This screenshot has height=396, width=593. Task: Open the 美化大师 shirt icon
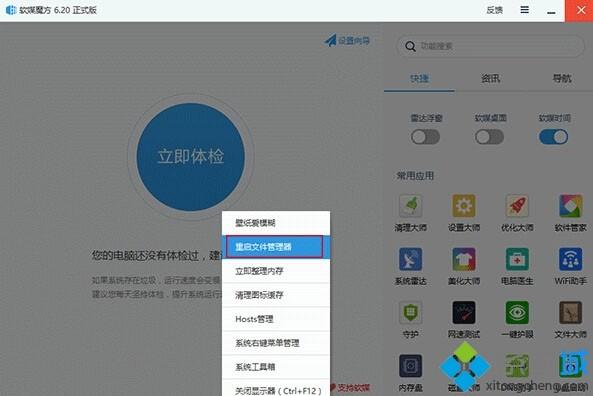464,259
